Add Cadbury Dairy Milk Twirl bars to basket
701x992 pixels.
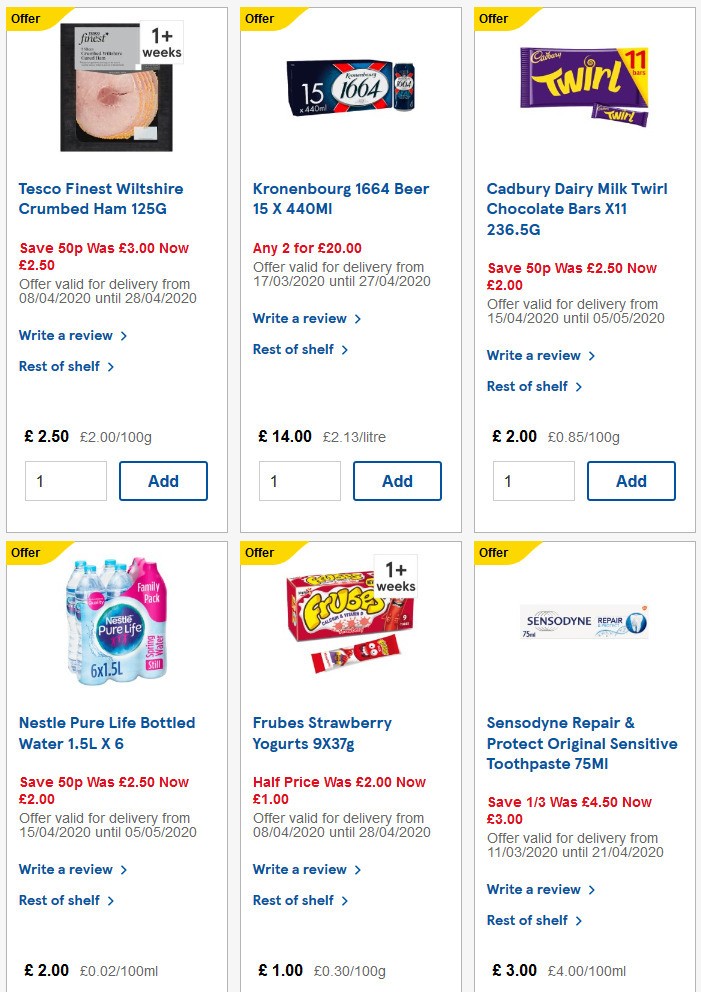[631, 481]
